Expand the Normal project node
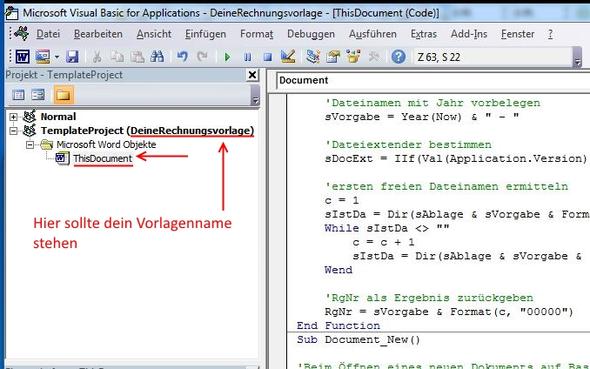 click(14, 117)
